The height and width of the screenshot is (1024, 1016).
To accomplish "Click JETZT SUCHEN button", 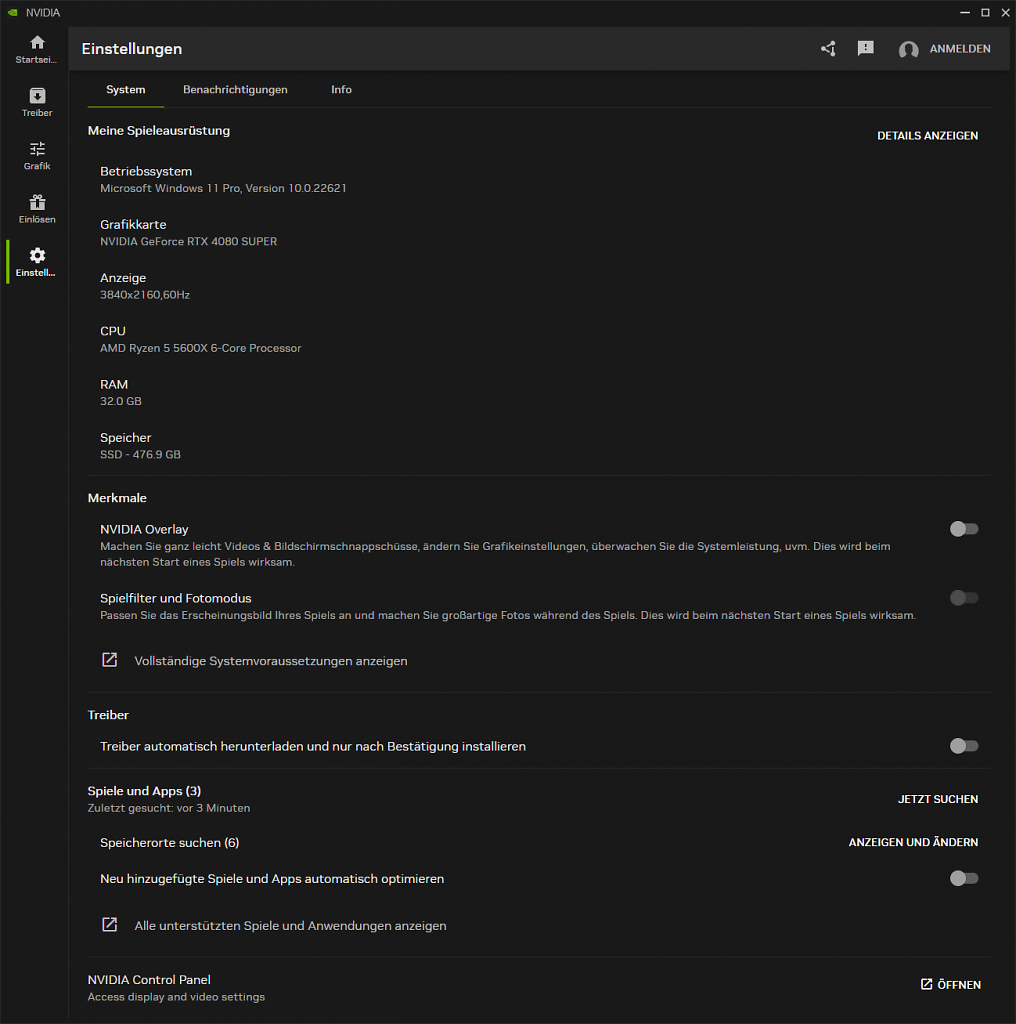I will [x=938, y=799].
